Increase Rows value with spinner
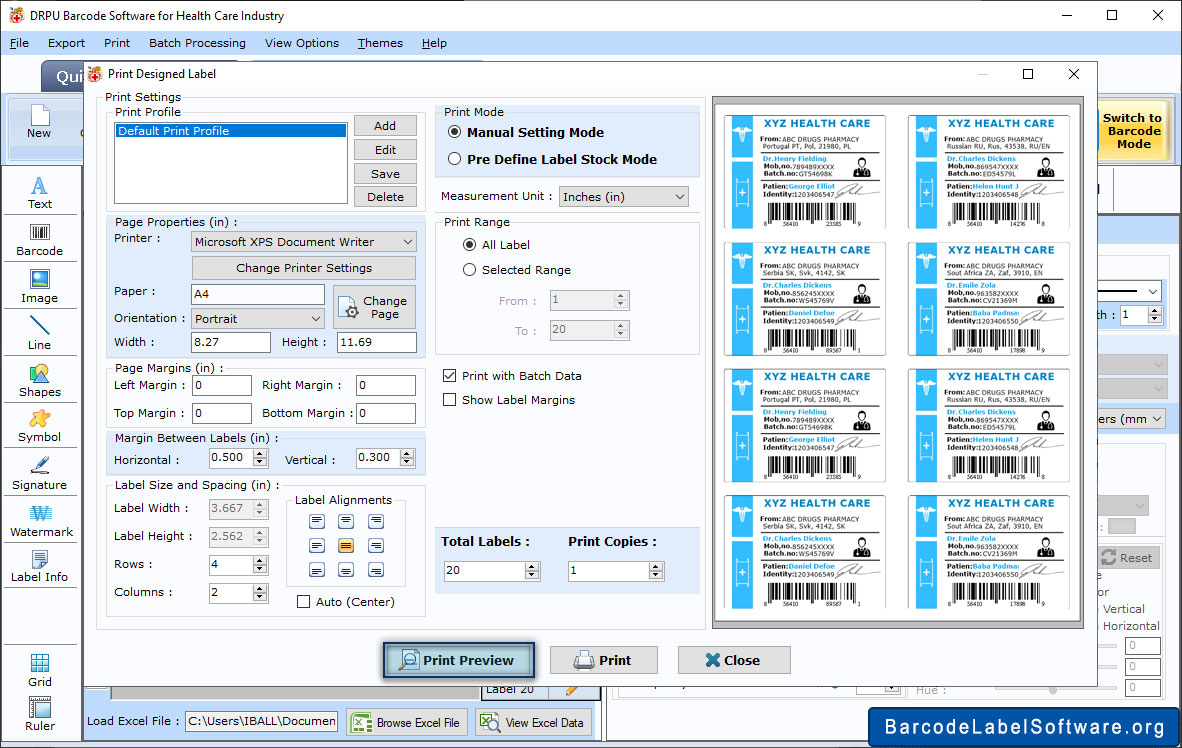Screen dimensions: 1182x748 coord(260,560)
